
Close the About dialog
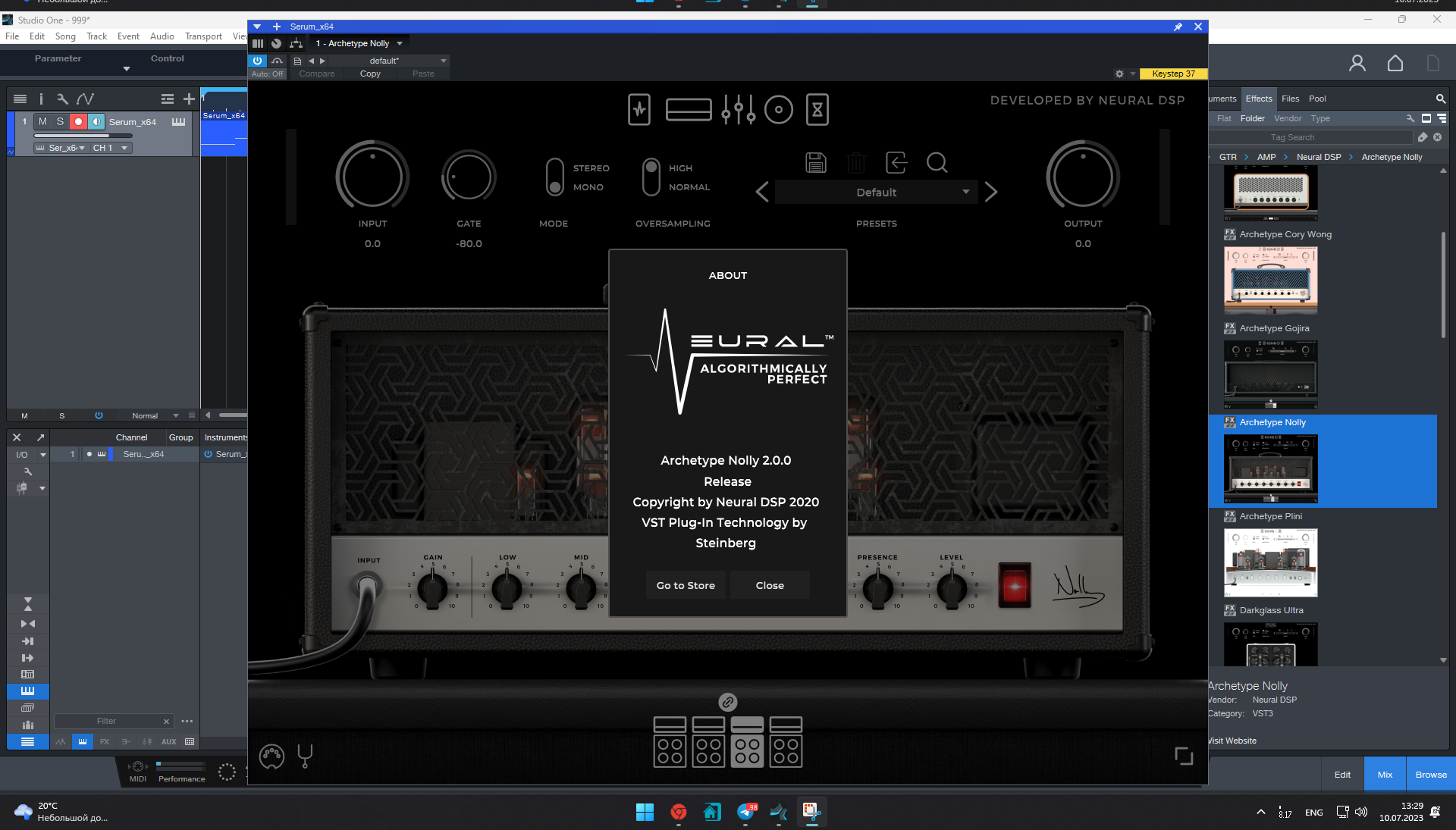(770, 585)
